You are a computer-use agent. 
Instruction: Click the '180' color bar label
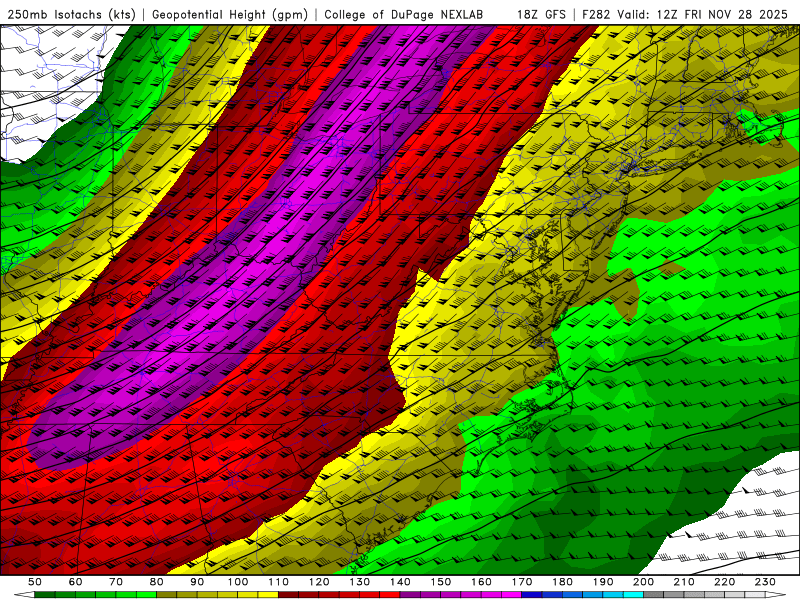(x=562, y=582)
